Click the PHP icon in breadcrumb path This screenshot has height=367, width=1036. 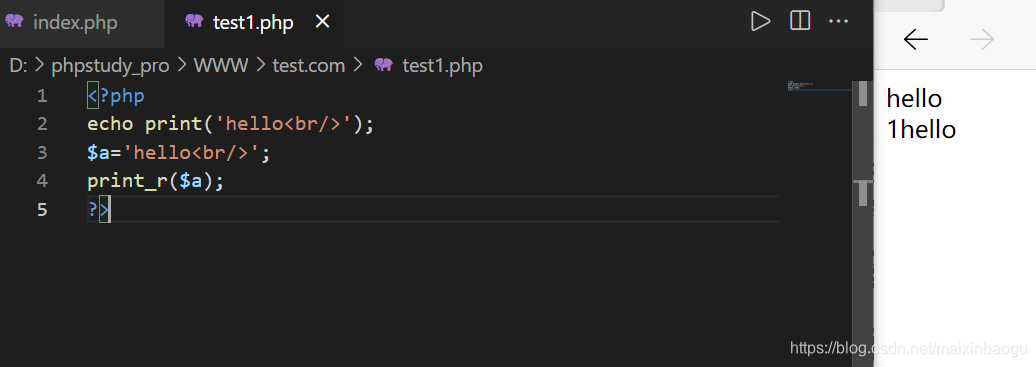click(x=383, y=65)
